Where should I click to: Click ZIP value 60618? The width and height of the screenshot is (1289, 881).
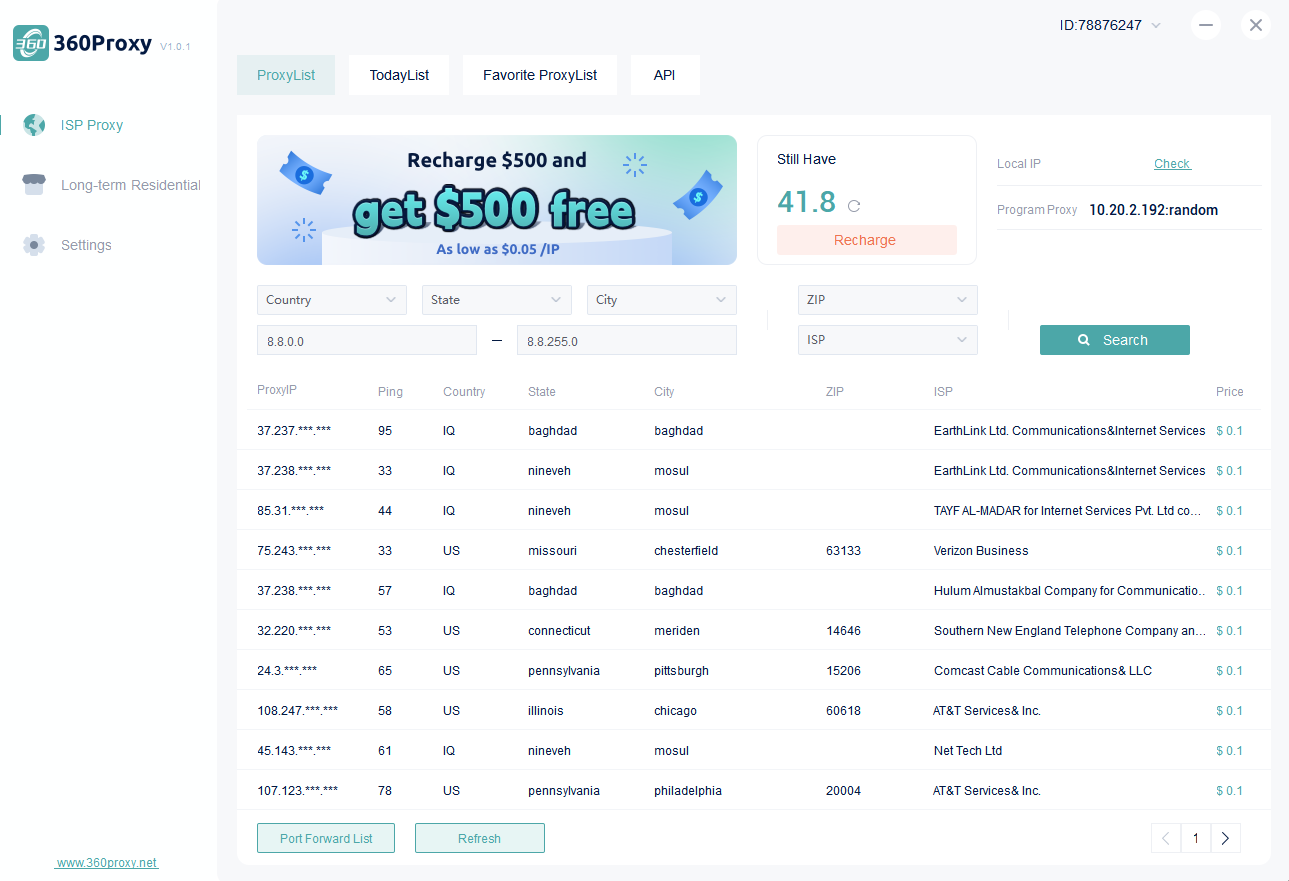(843, 711)
